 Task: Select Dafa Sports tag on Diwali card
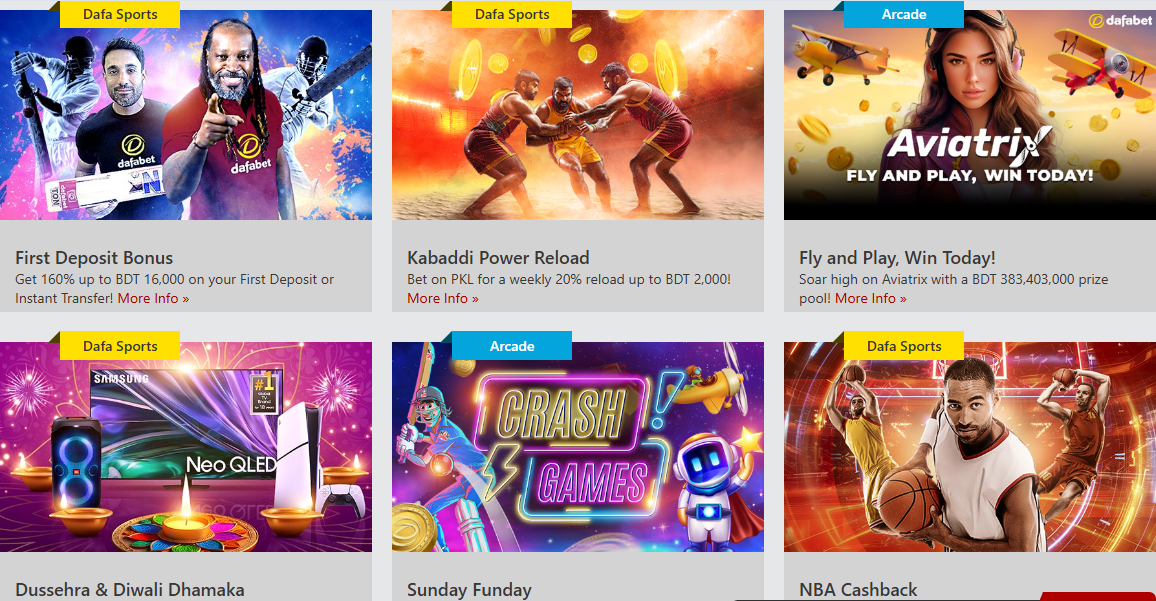coord(120,346)
